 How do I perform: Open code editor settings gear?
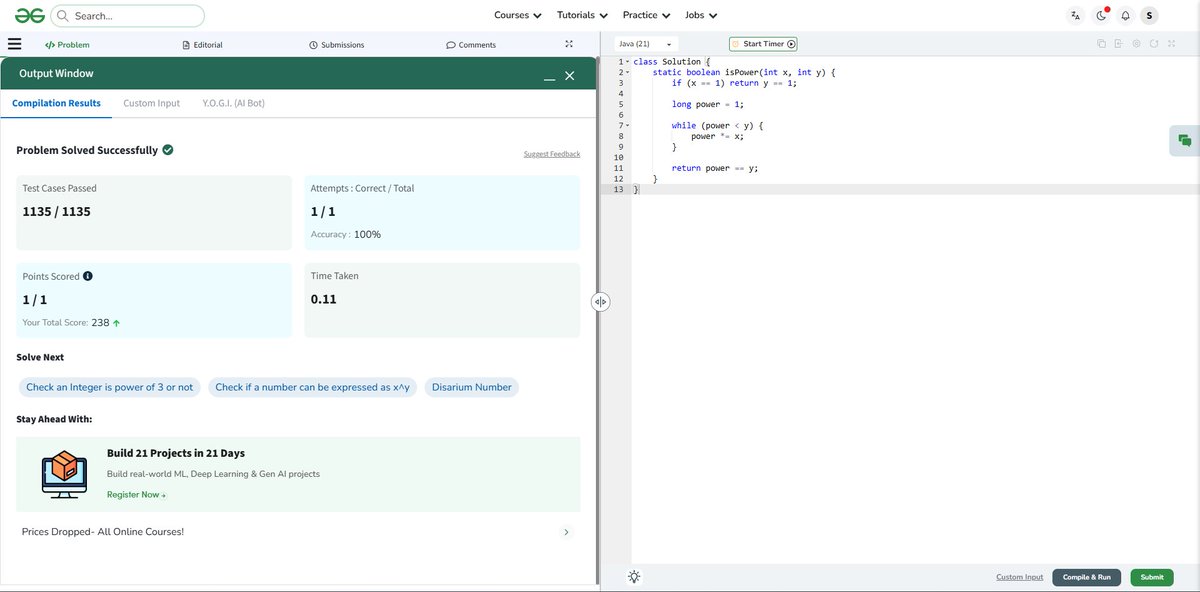tap(1137, 44)
